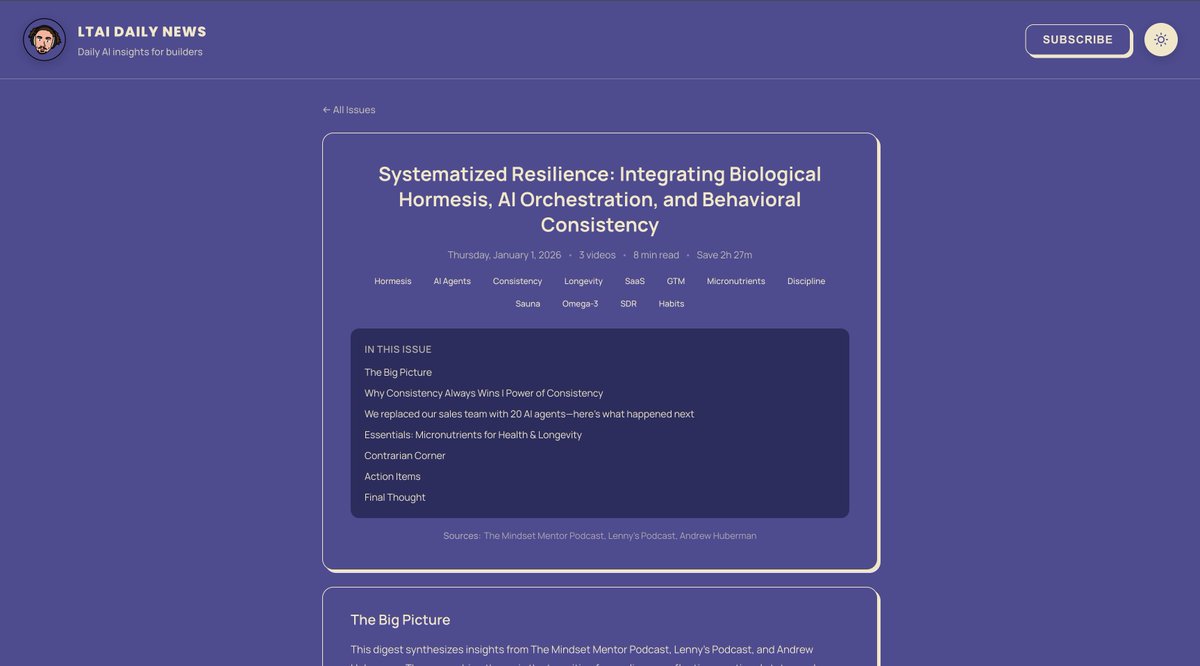Toggle the light/dark theme sun button
1200x666 pixels.
(1161, 40)
